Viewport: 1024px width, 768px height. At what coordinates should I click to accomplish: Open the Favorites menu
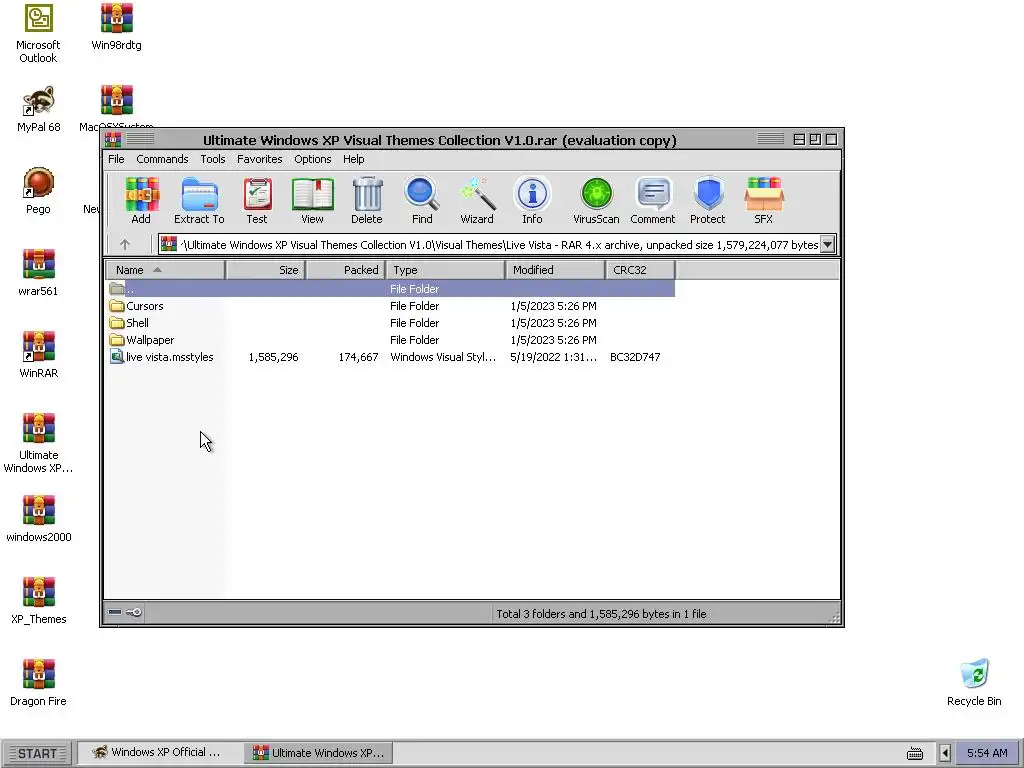260,159
